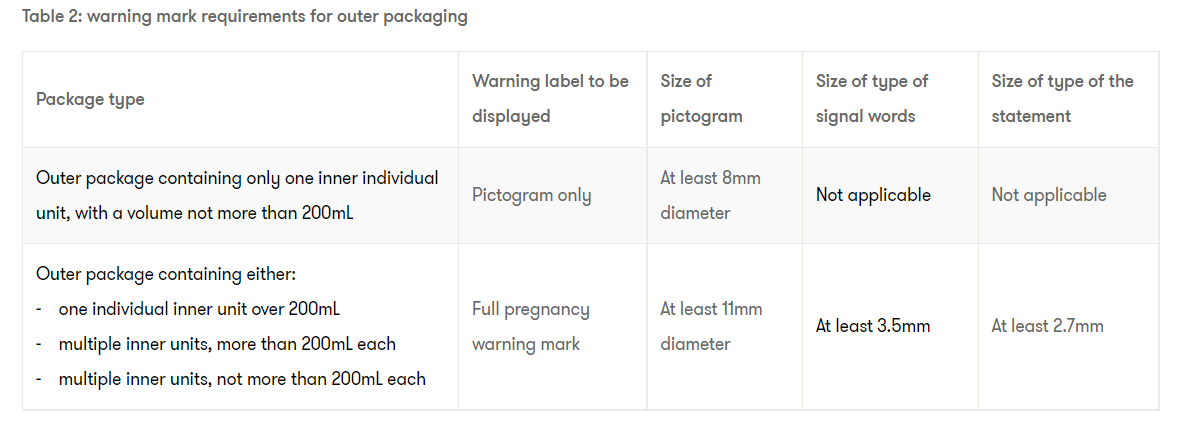This screenshot has width=1181, height=426.
Task: Click the 'Size of pictogram' column header
Action: (x=701, y=98)
